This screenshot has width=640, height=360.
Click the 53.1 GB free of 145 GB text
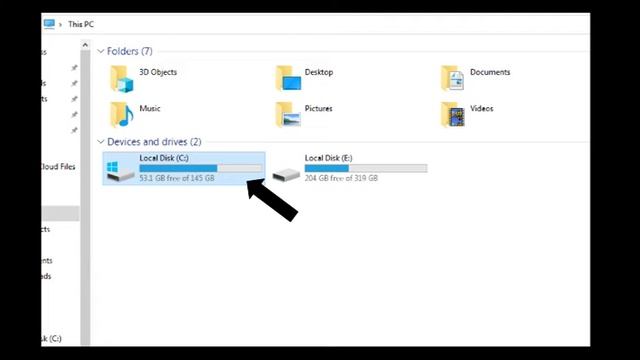[x=177, y=178]
